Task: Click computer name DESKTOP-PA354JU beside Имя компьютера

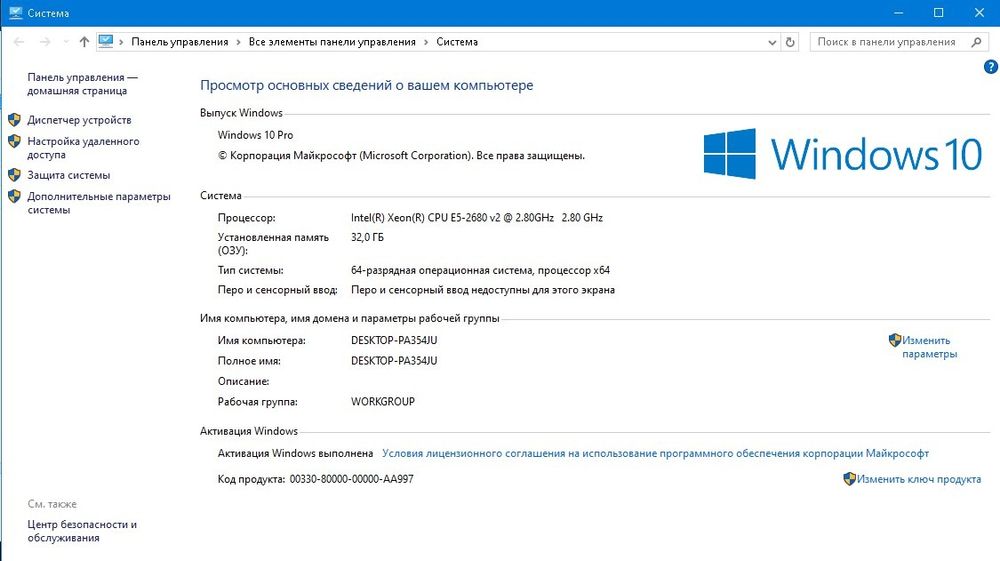Action: click(394, 340)
